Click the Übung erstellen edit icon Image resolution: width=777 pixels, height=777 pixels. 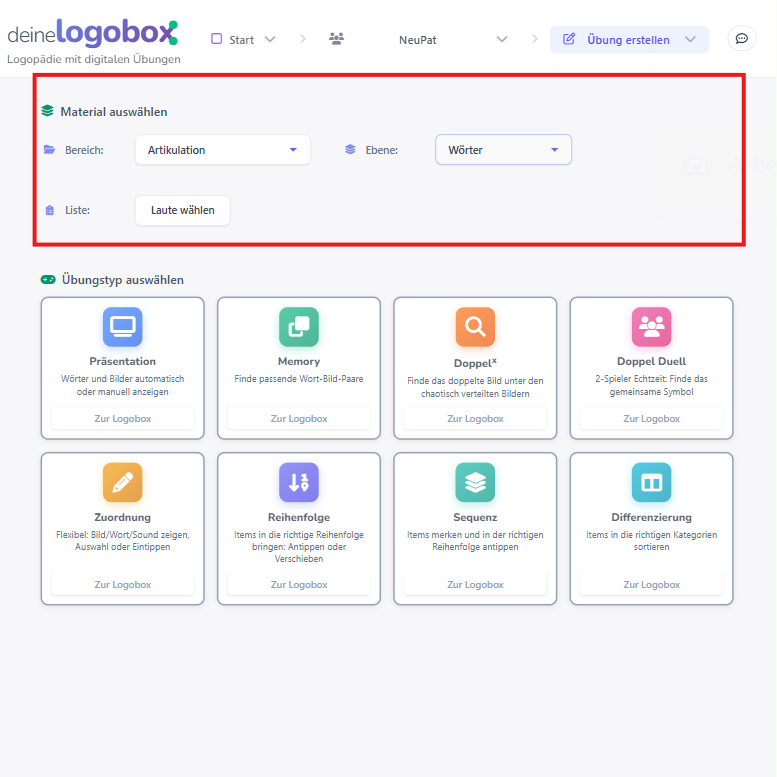pyautogui.click(x=569, y=39)
